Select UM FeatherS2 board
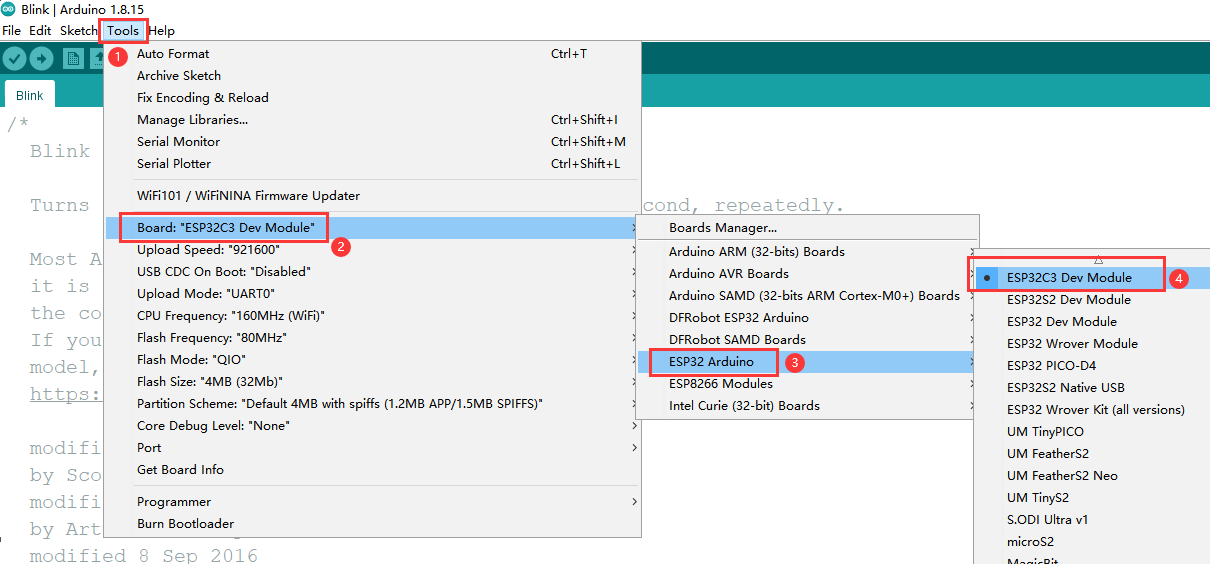 1092,454
